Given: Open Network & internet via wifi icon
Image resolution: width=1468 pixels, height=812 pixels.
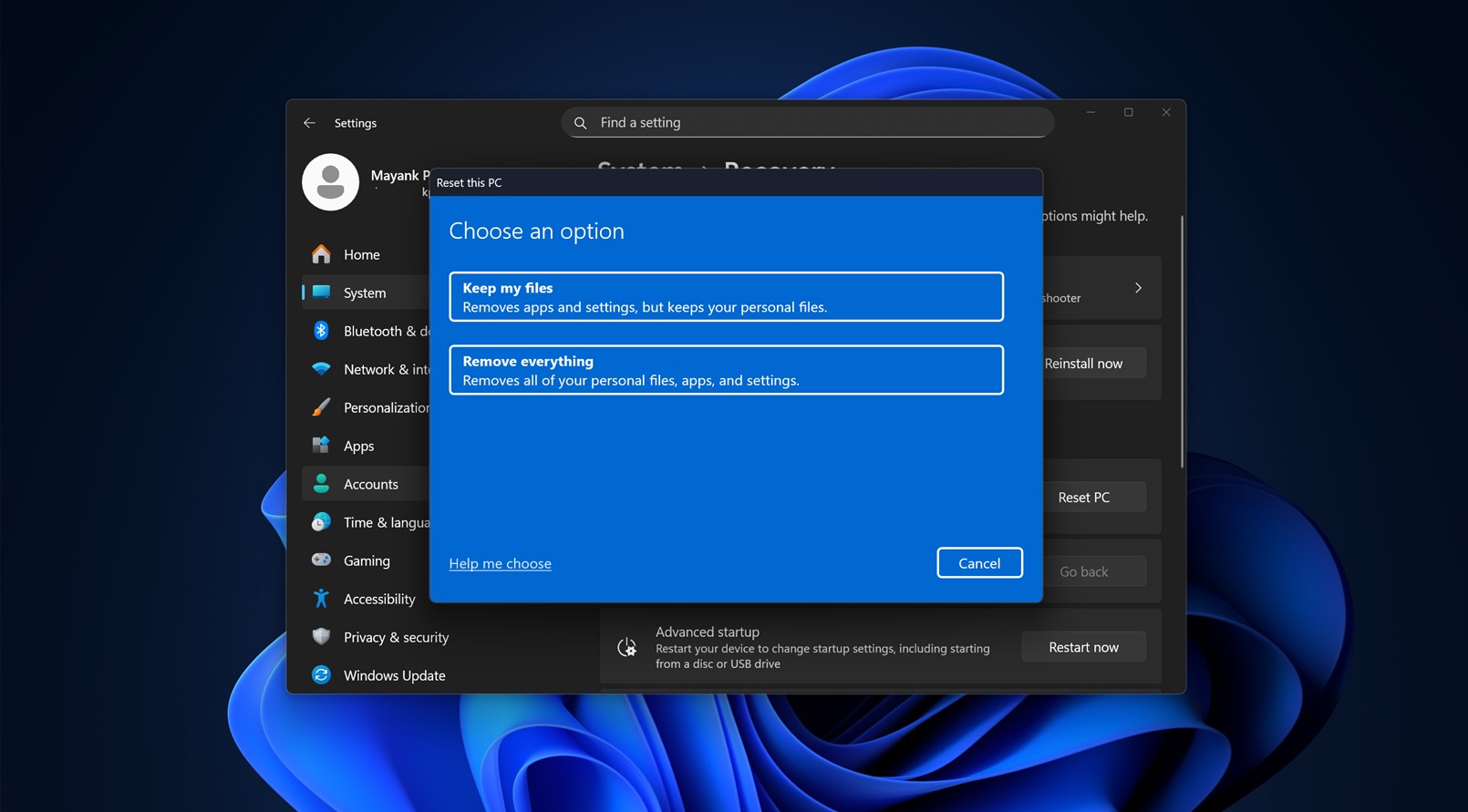Looking at the screenshot, I should (x=321, y=369).
